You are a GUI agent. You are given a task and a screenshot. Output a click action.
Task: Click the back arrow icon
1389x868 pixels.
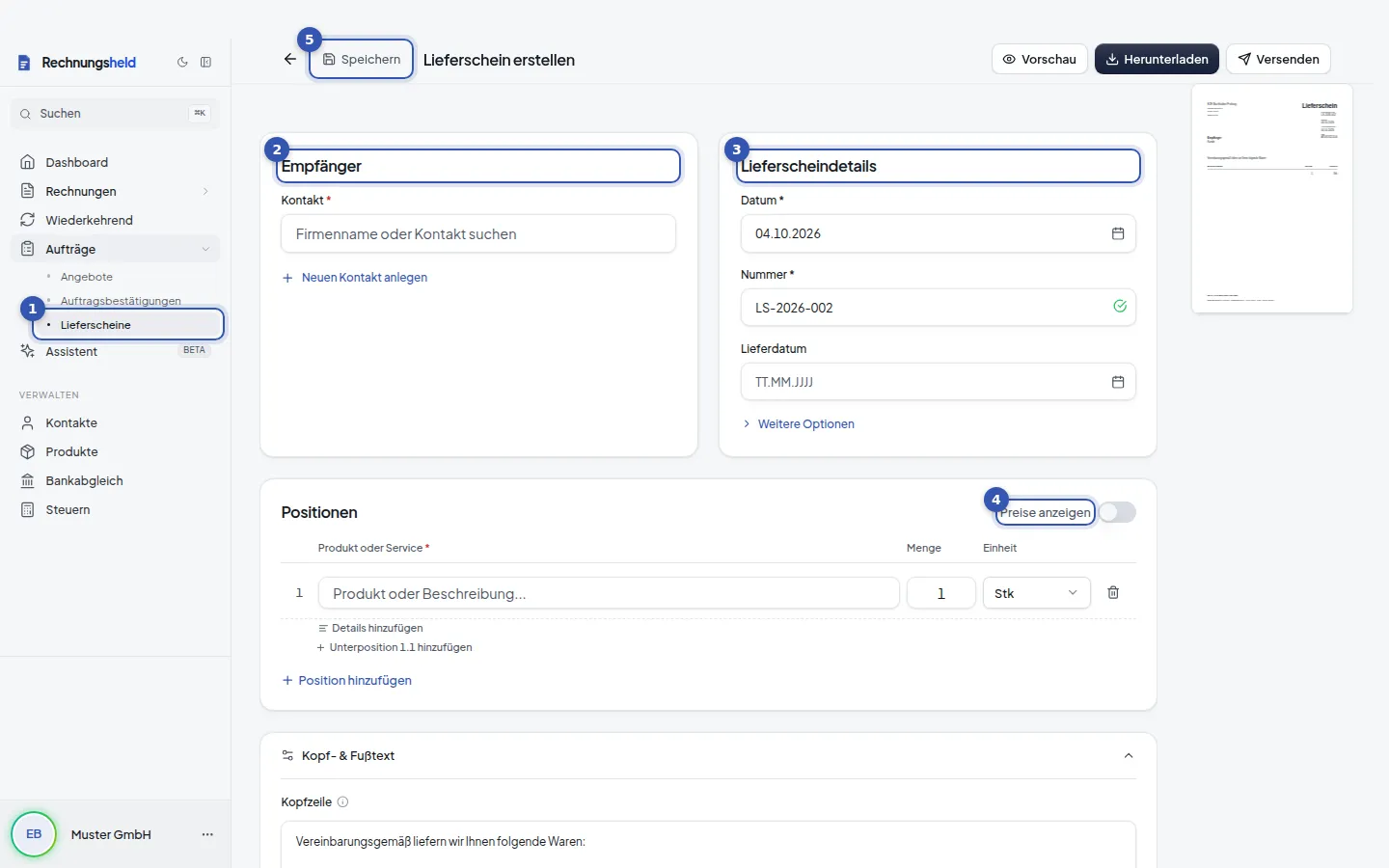pyautogui.click(x=290, y=59)
